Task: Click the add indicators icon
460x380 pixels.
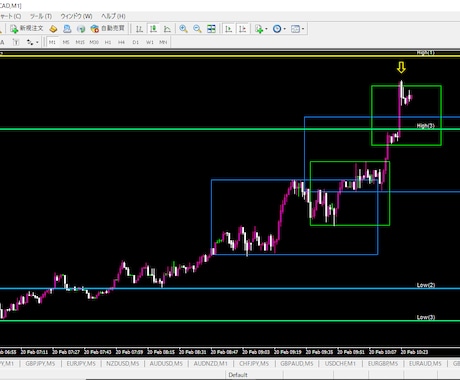Action: [259, 29]
